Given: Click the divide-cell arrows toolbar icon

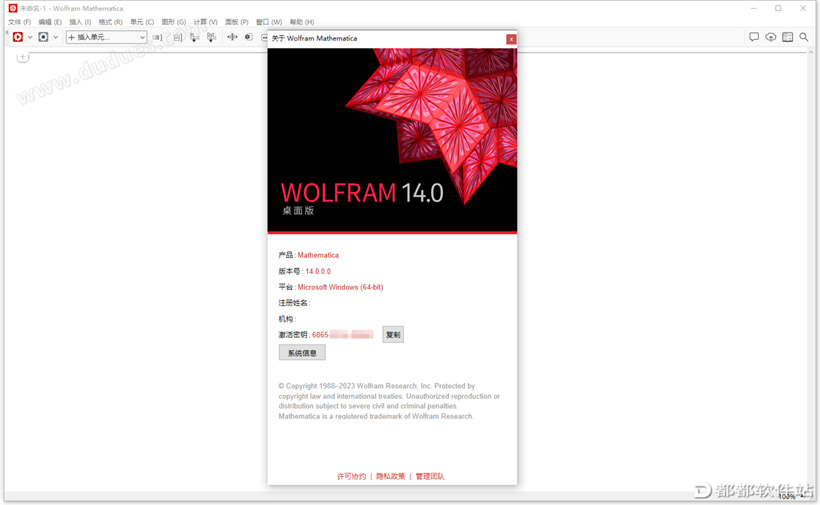Looking at the screenshot, I should (232, 37).
